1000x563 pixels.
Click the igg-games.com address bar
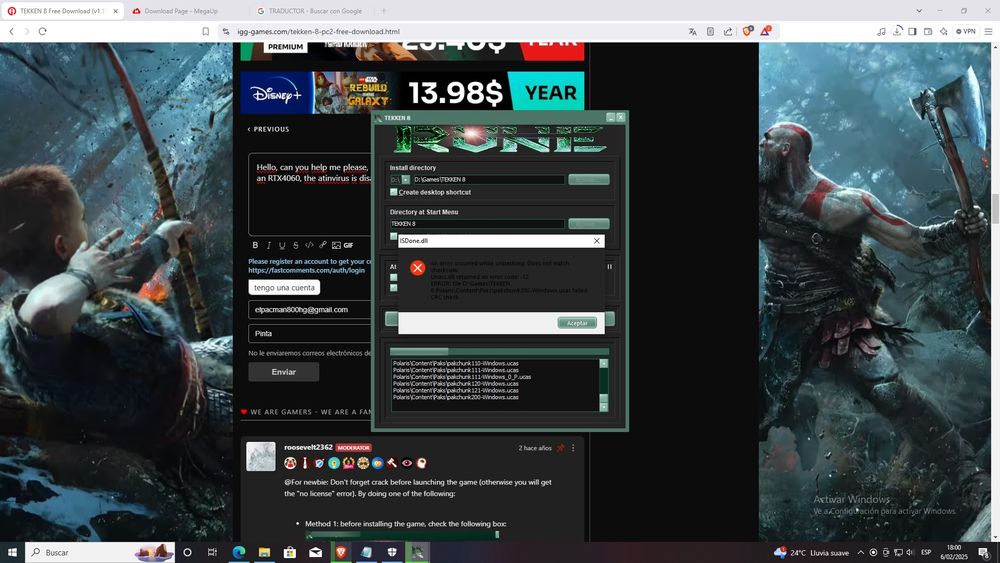coord(446,31)
